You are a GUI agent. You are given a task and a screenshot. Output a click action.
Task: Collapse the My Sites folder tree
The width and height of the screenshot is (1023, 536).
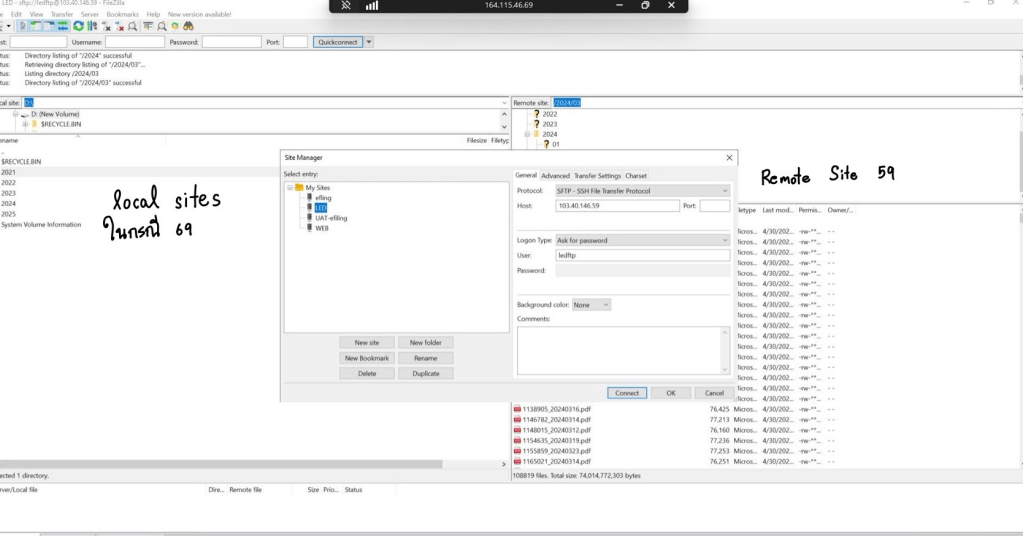tap(290, 188)
